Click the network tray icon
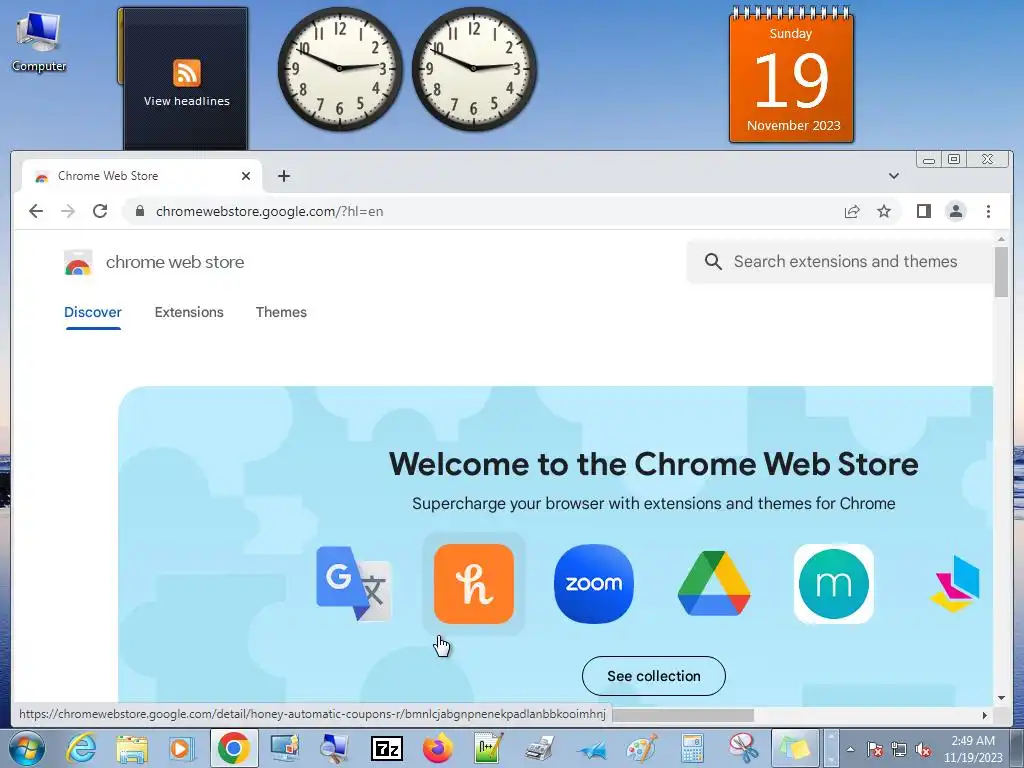 click(x=899, y=749)
